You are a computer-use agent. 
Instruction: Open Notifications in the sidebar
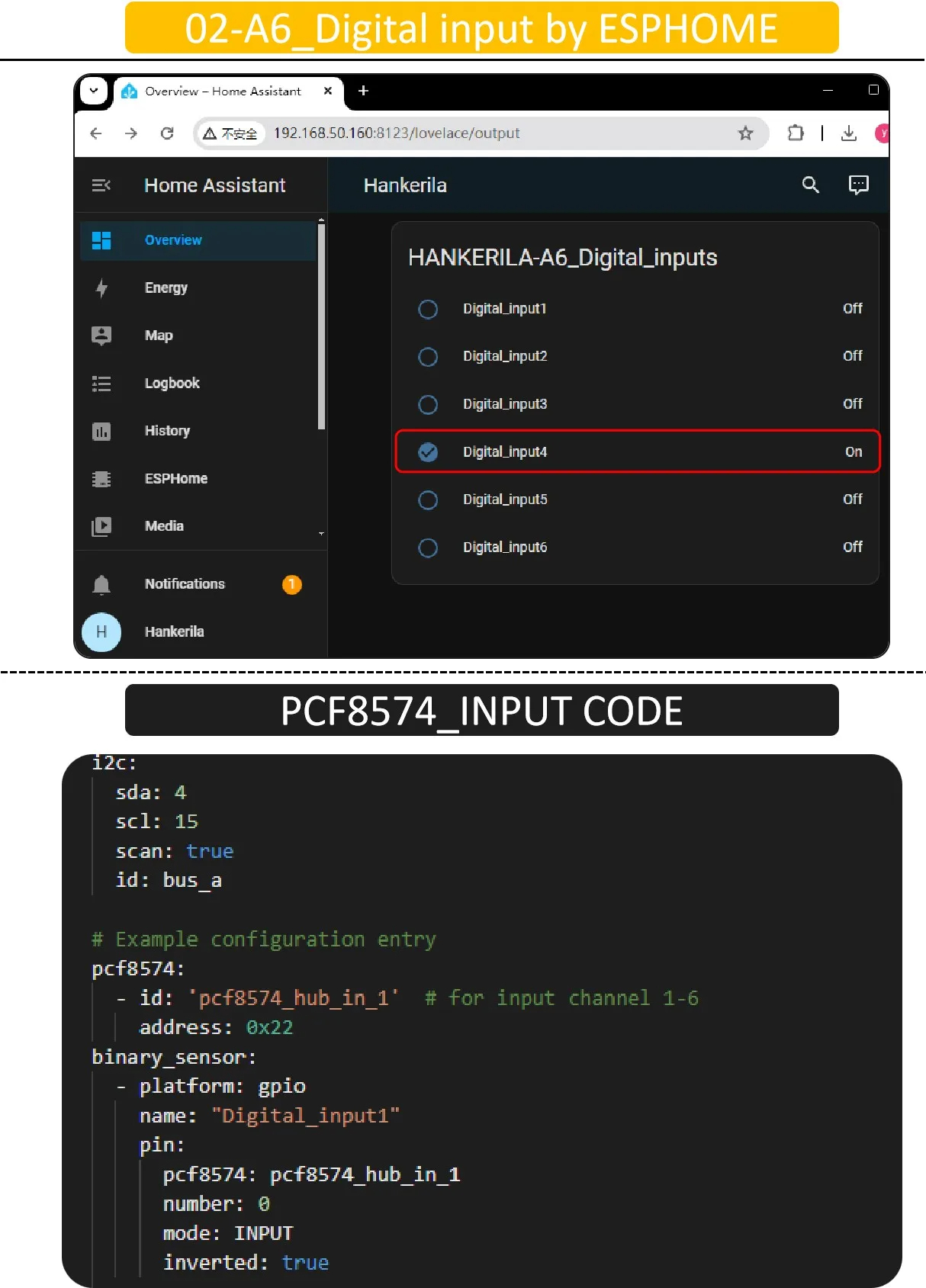(198, 584)
